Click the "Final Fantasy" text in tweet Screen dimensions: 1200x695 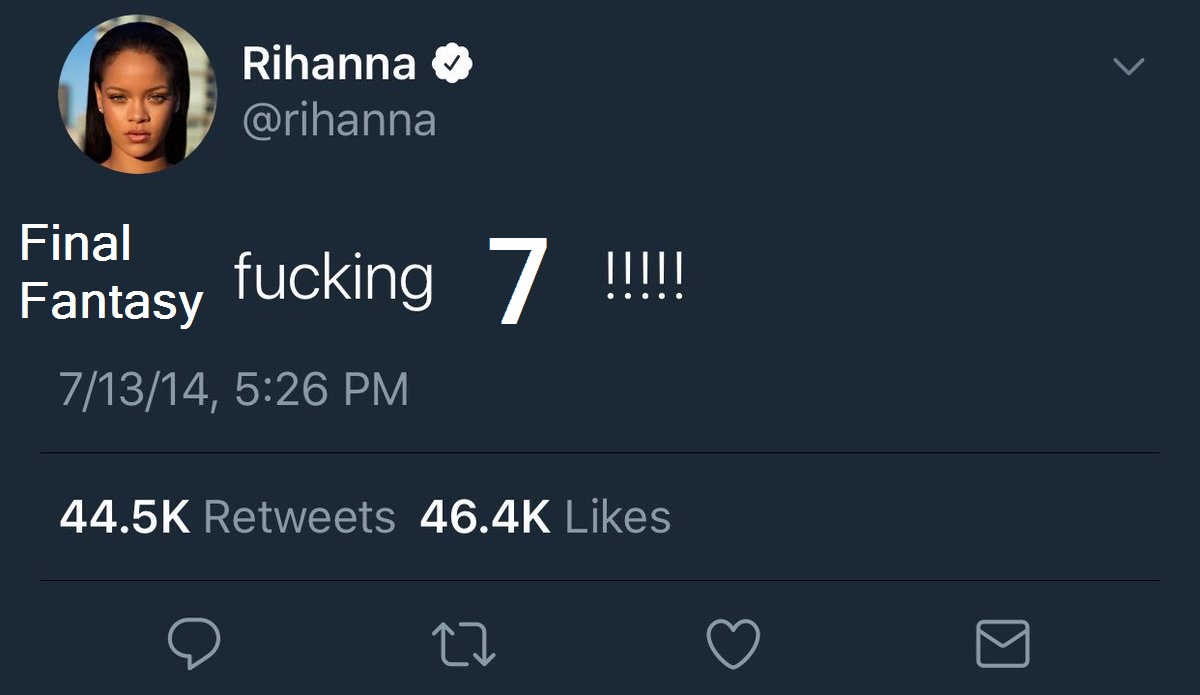click(x=110, y=273)
